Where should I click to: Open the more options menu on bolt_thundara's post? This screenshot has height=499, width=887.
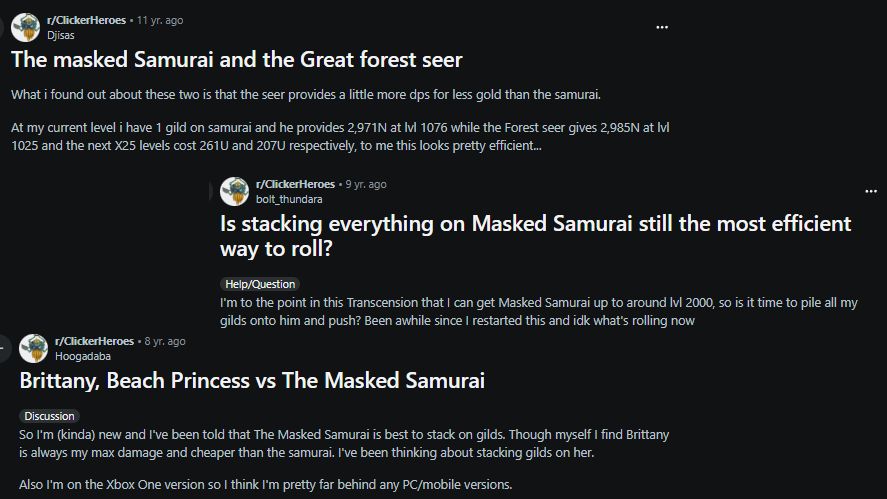click(x=870, y=190)
